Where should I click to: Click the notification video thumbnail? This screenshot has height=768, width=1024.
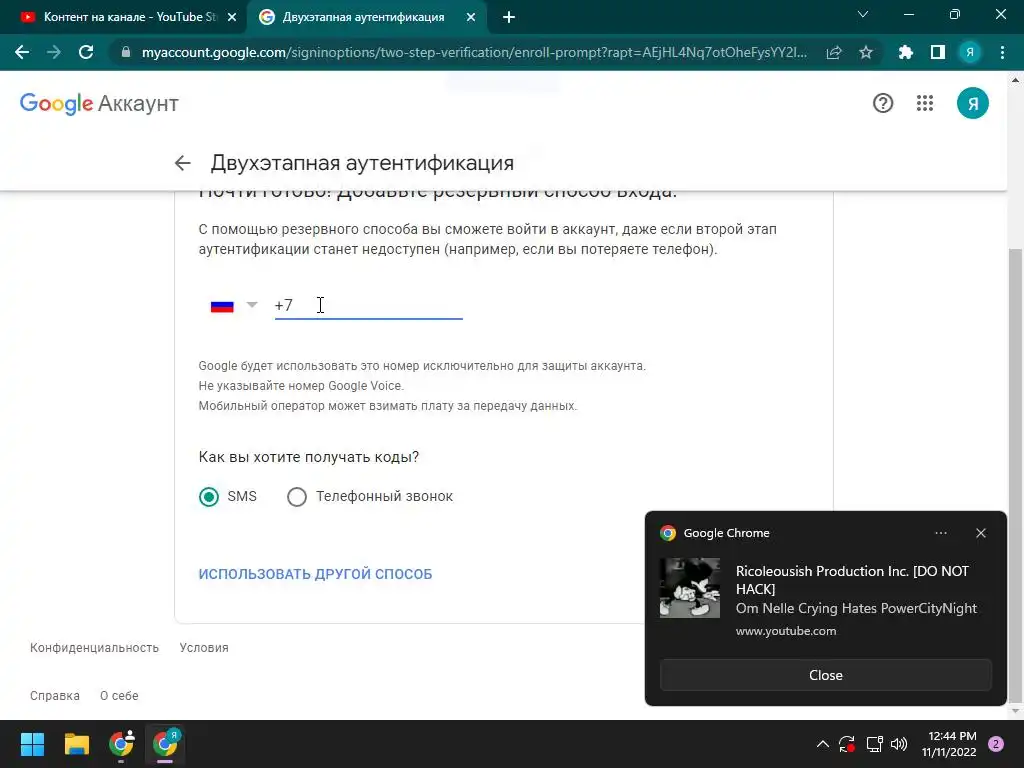(690, 588)
